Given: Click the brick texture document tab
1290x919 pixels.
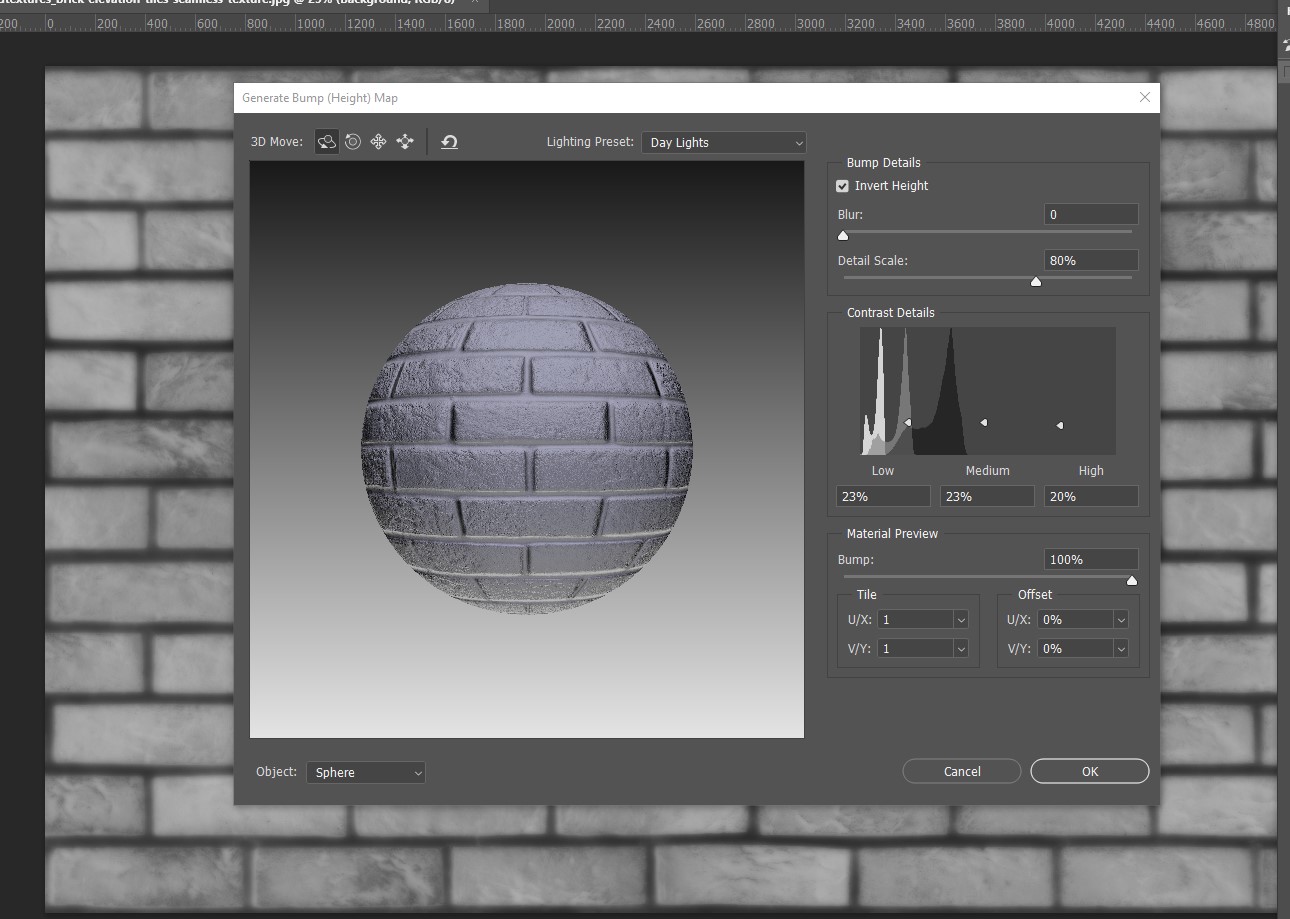Looking at the screenshot, I should [230, 3].
